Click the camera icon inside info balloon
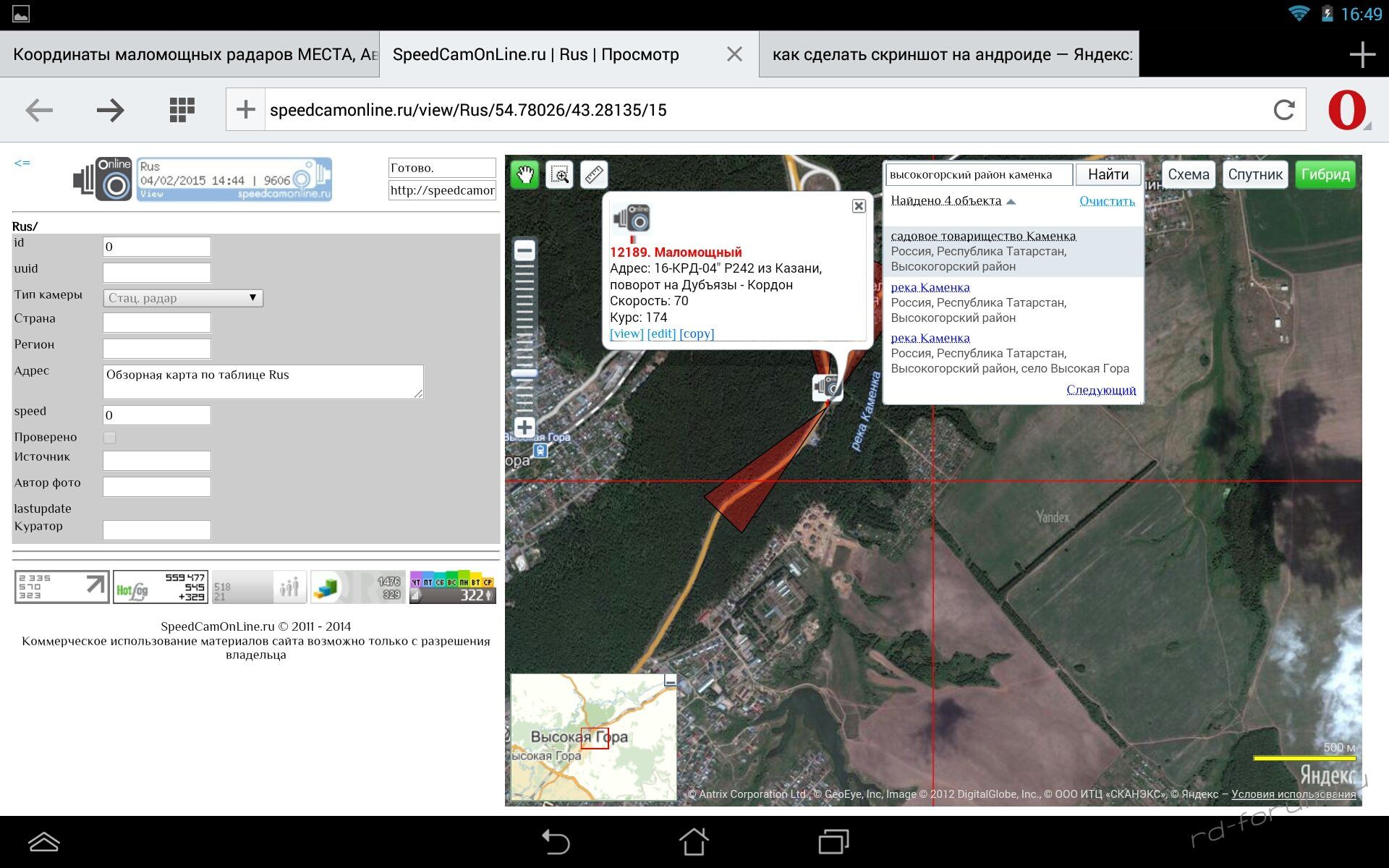The width and height of the screenshot is (1389, 868). pos(632,218)
